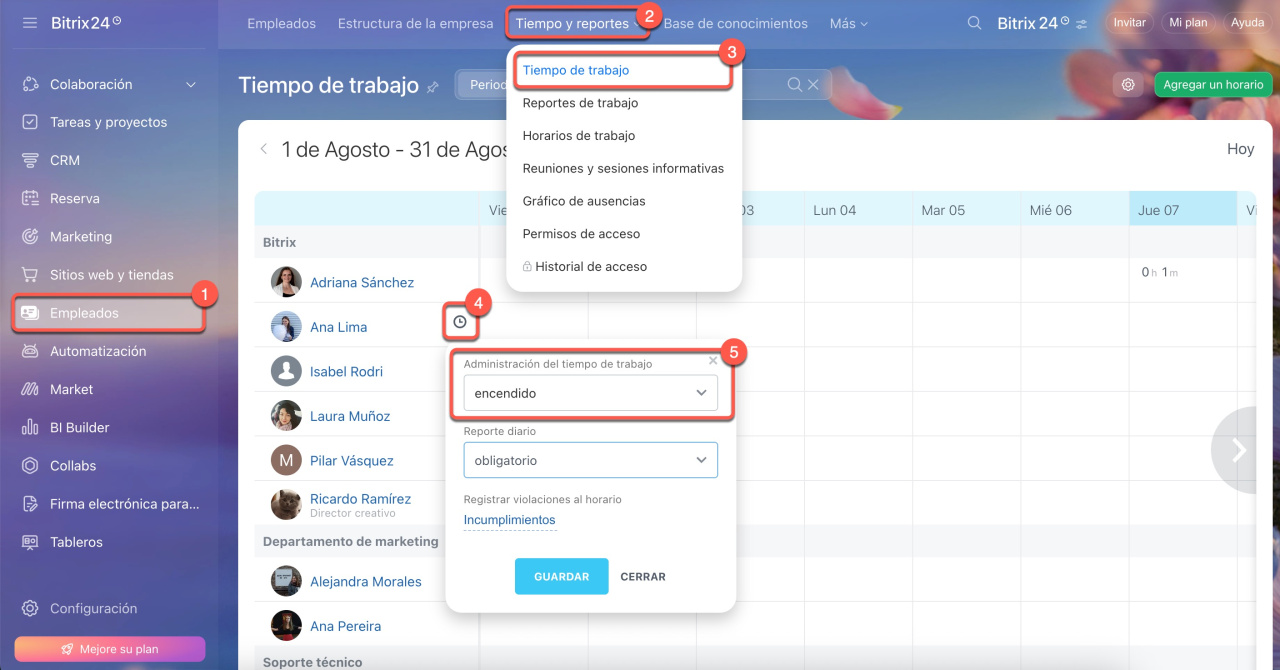
Task: Go to previous month with left chevron
Action: click(264, 149)
